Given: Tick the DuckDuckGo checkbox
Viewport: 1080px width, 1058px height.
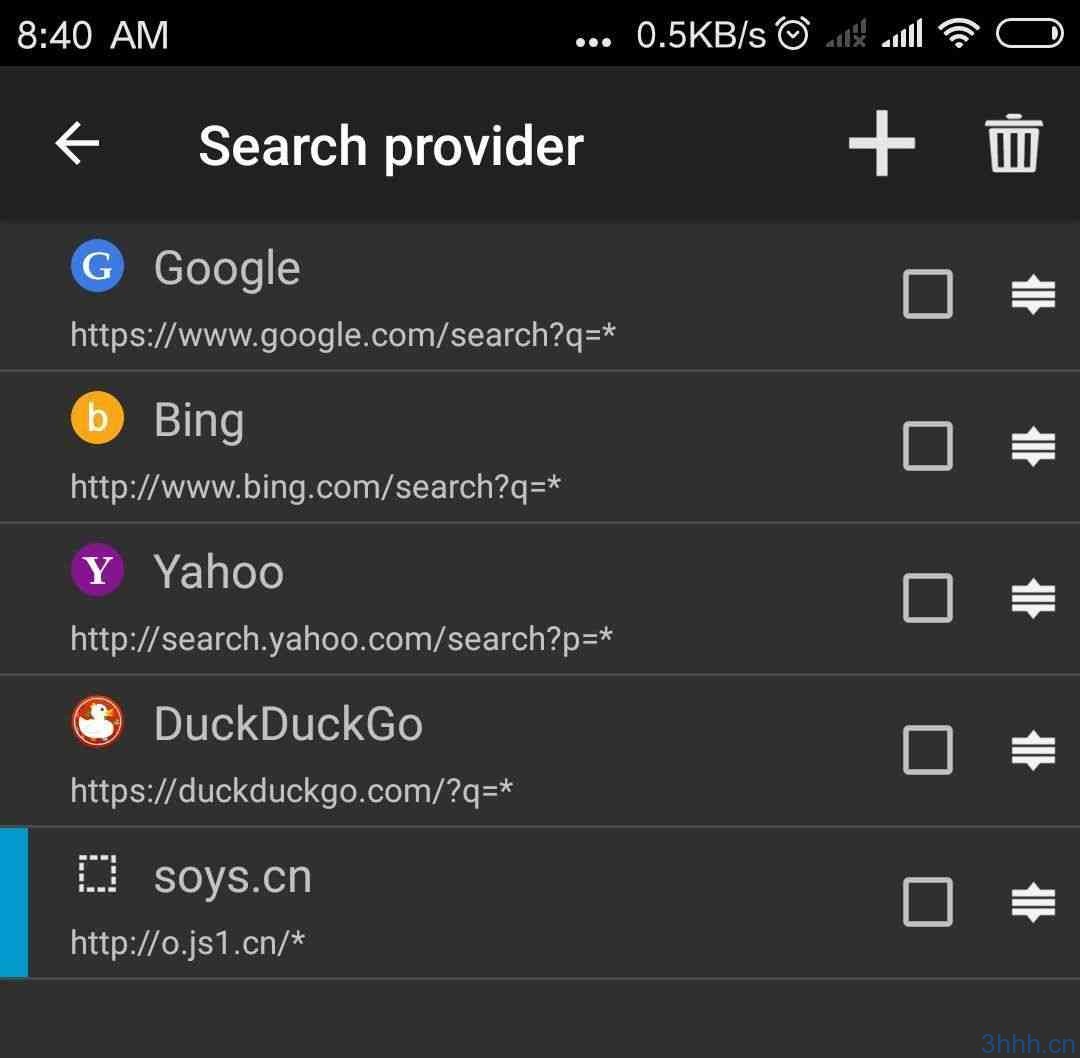Looking at the screenshot, I should coord(927,751).
